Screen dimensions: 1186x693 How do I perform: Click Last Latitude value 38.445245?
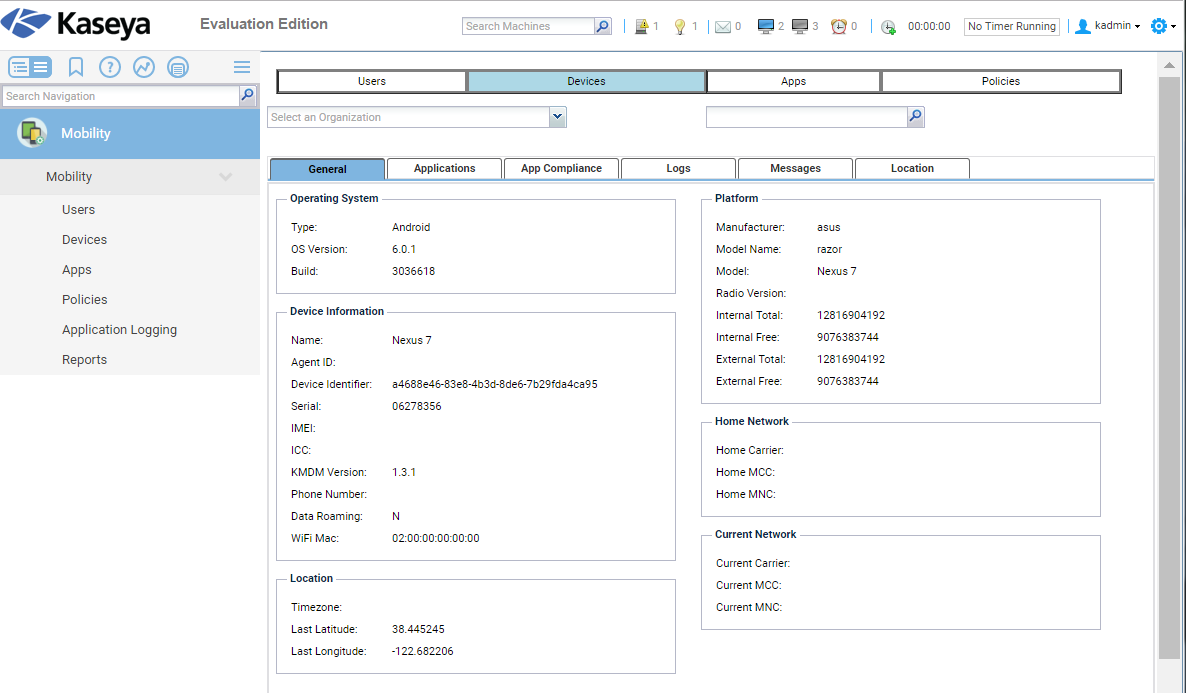(x=418, y=629)
